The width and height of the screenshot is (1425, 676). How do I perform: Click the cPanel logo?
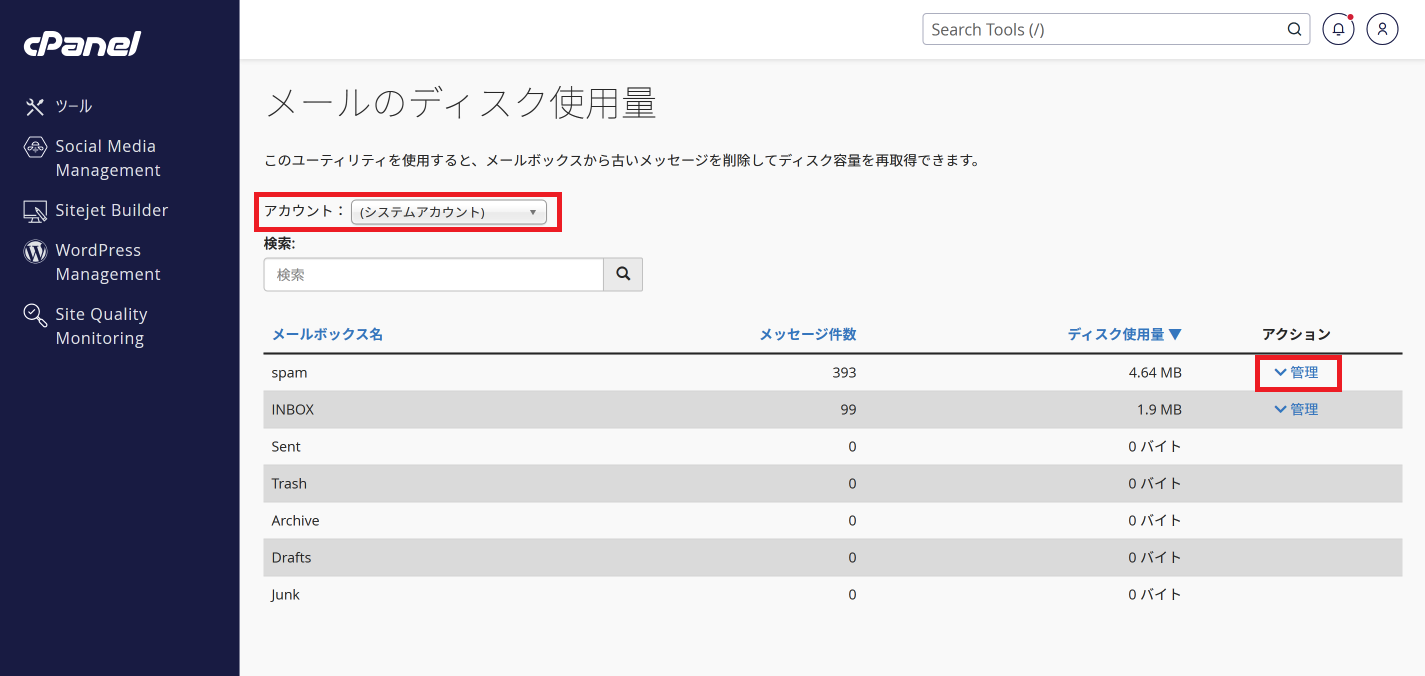click(x=83, y=44)
